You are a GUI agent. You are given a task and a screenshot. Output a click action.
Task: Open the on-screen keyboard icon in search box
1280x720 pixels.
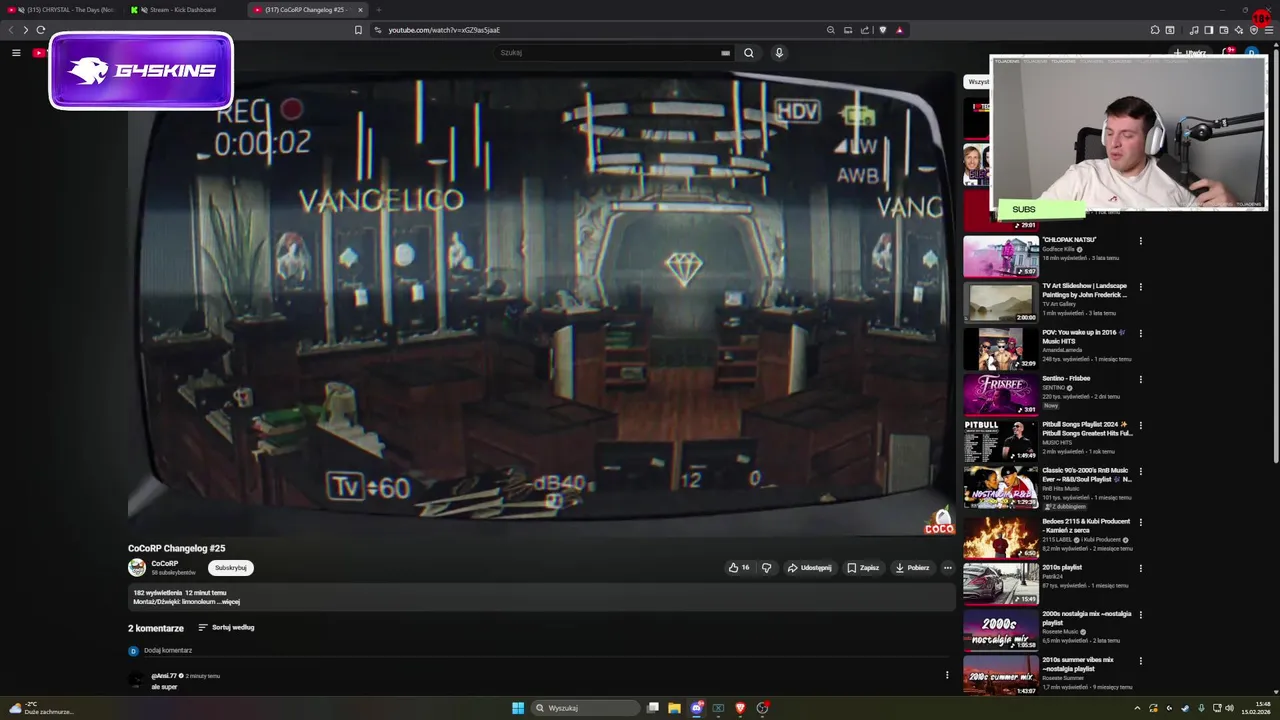tap(725, 53)
